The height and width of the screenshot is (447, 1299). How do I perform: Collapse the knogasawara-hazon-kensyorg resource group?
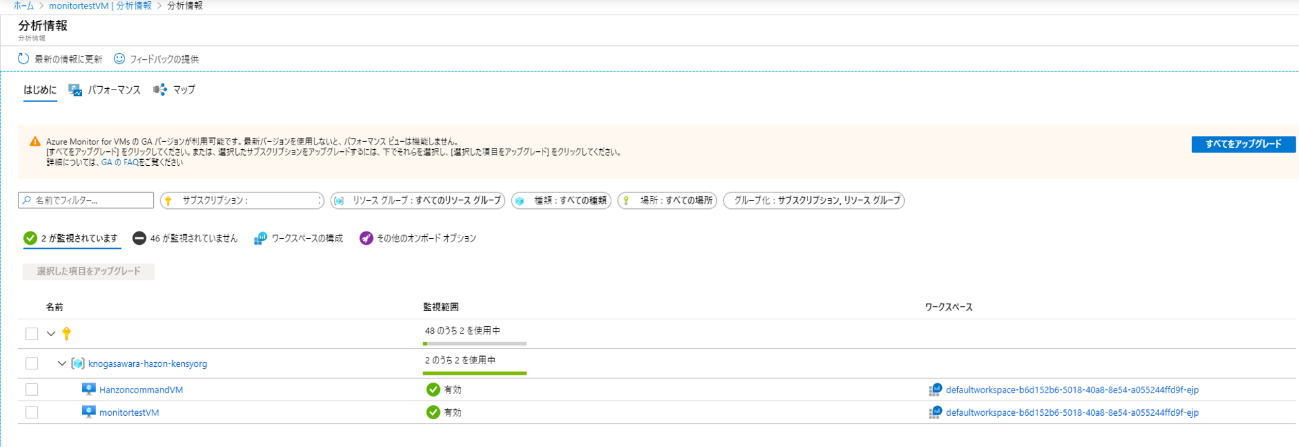pos(61,363)
